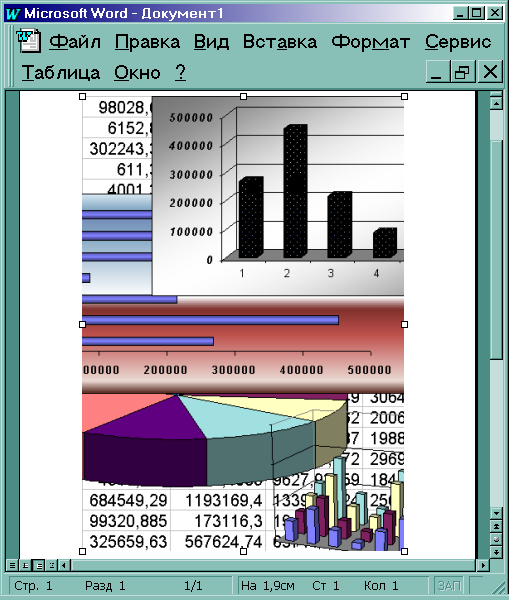Image resolution: width=509 pixels, height=600 pixels.
Task: Open the Вставка menu
Action: [x=280, y=41]
